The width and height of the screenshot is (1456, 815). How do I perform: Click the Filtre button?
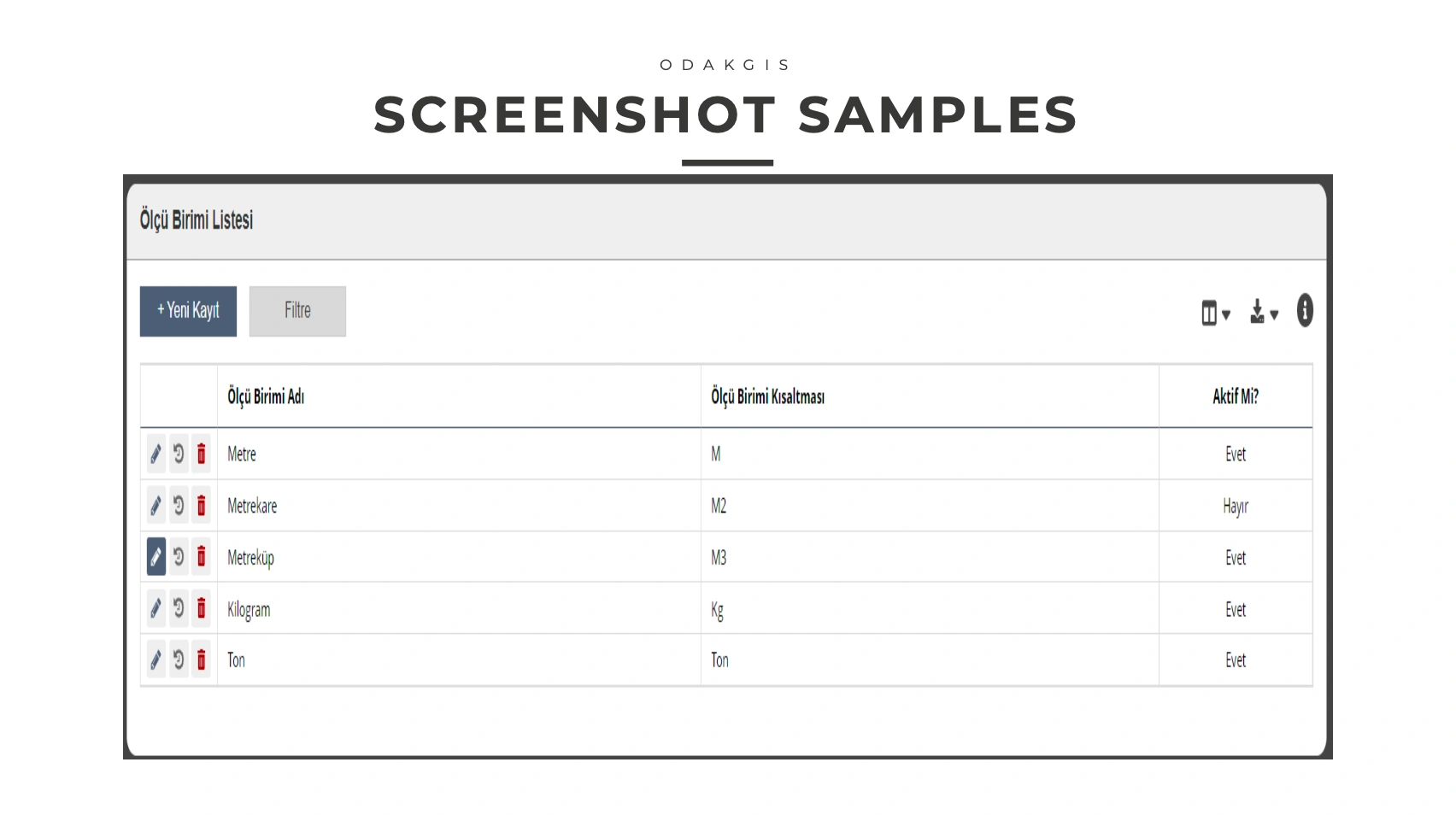[x=297, y=311]
